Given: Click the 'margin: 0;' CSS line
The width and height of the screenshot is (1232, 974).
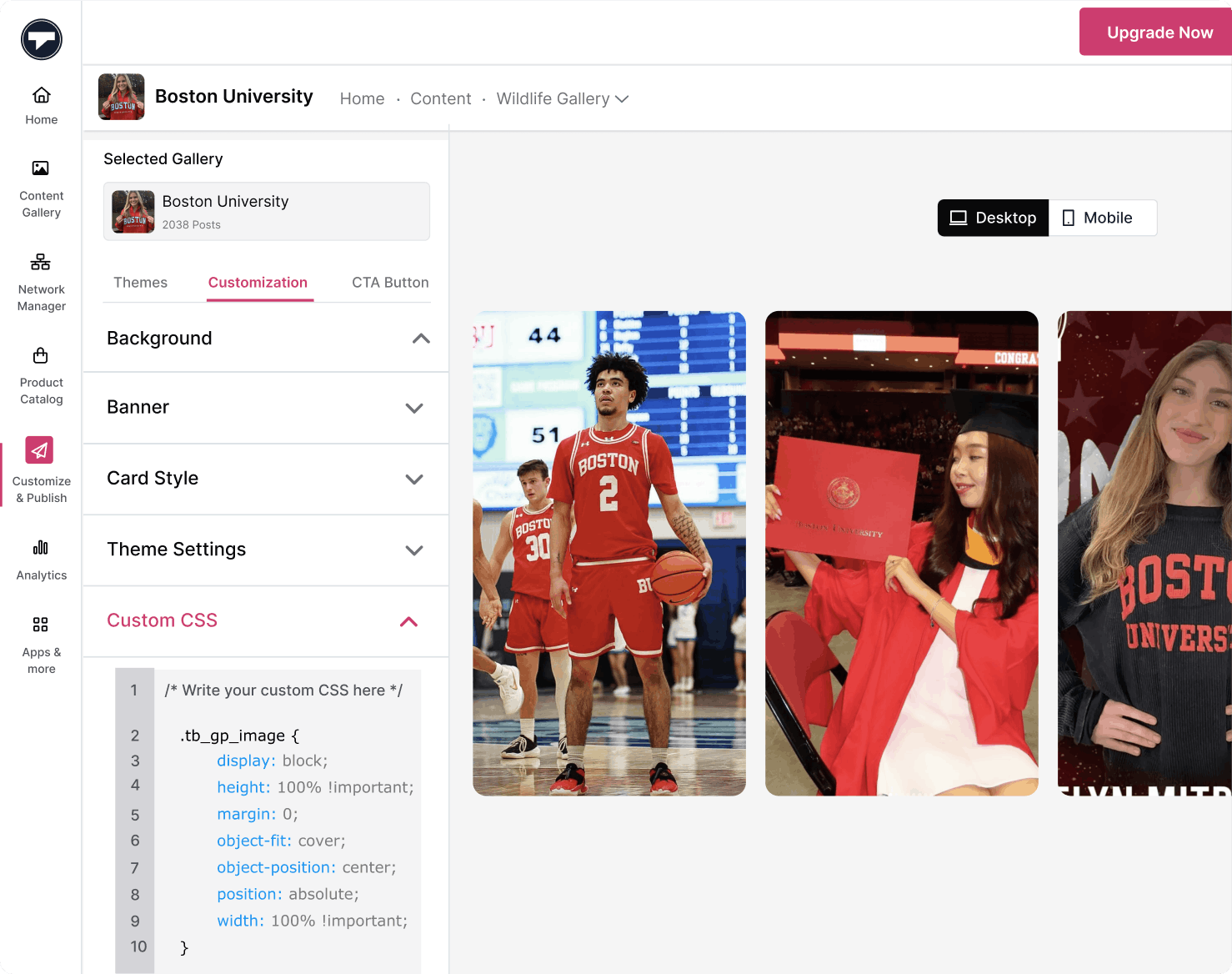Looking at the screenshot, I should coord(257,814).
